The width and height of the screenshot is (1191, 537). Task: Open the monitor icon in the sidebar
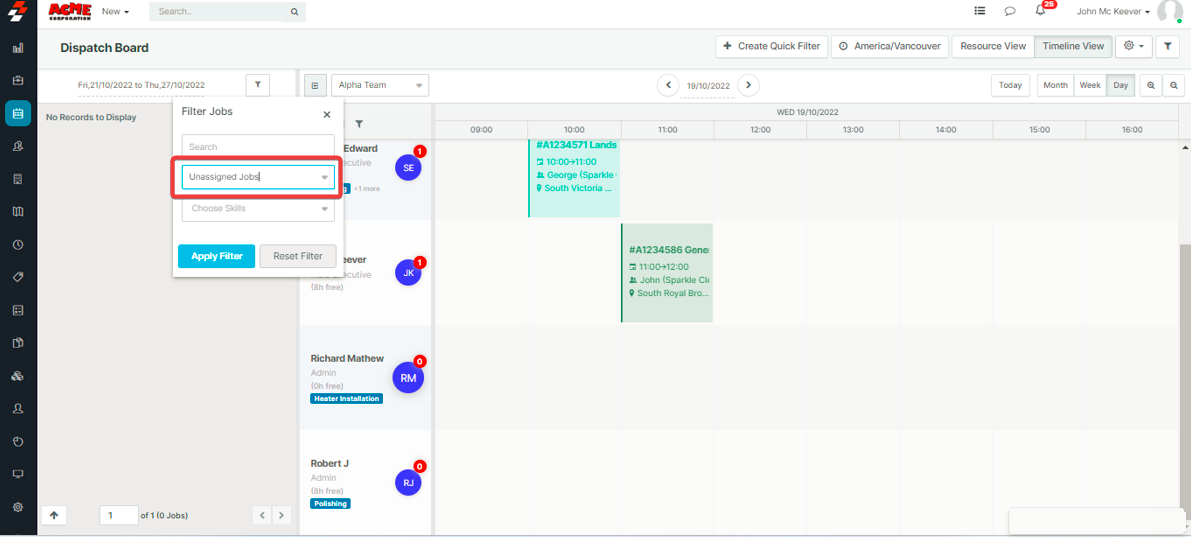[x=18, y=474]
